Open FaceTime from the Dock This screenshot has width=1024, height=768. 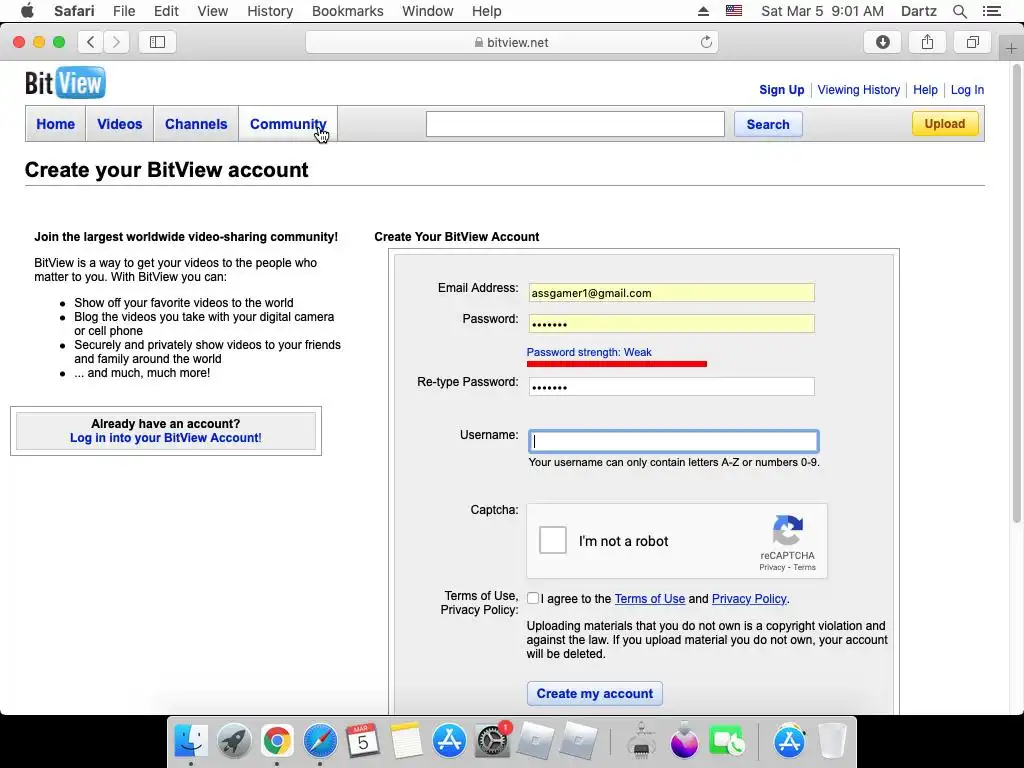pyautogui.click(x=726, y=741)
